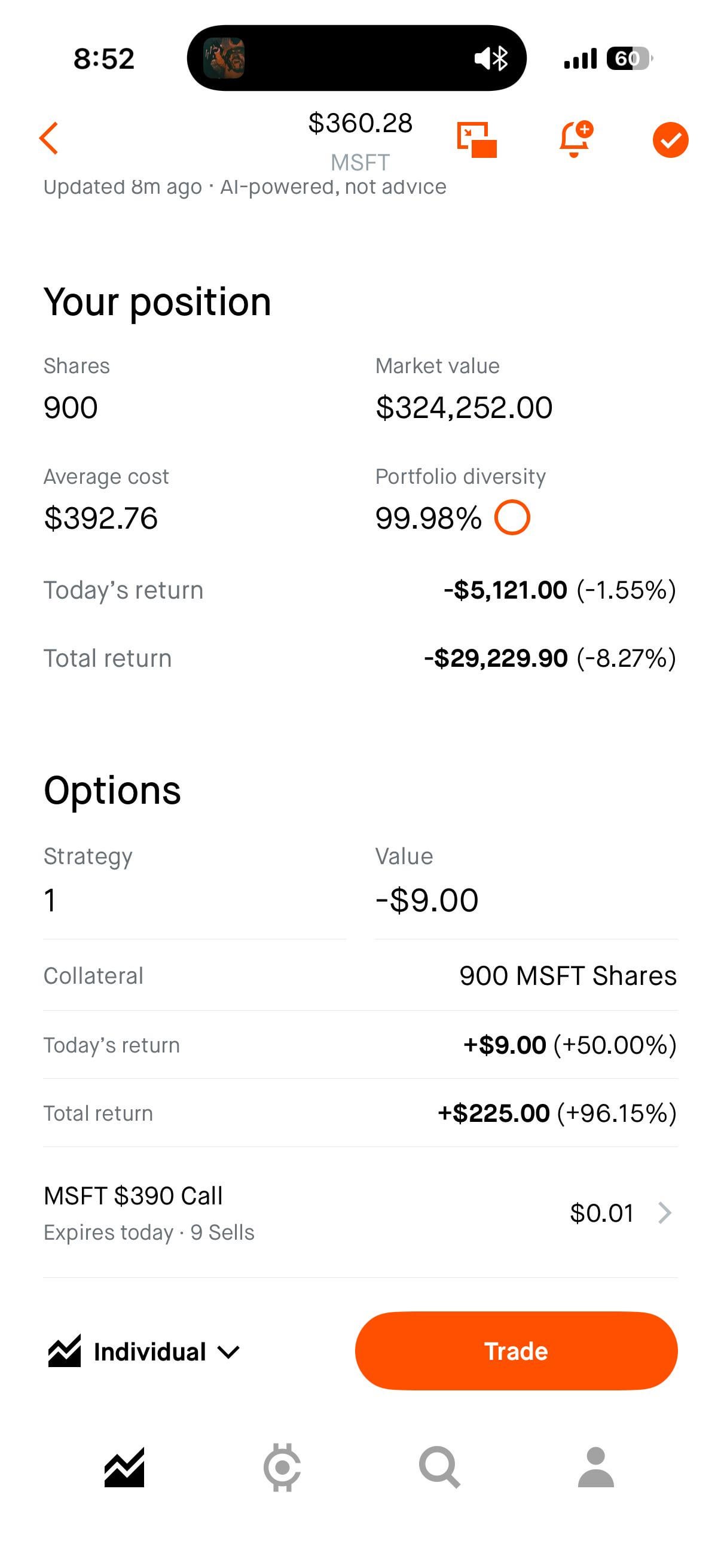The height and width of the screenshot is (1568, 721).
Task: Open the crypto tab in bottom bar
Action: click(282, 1468)
